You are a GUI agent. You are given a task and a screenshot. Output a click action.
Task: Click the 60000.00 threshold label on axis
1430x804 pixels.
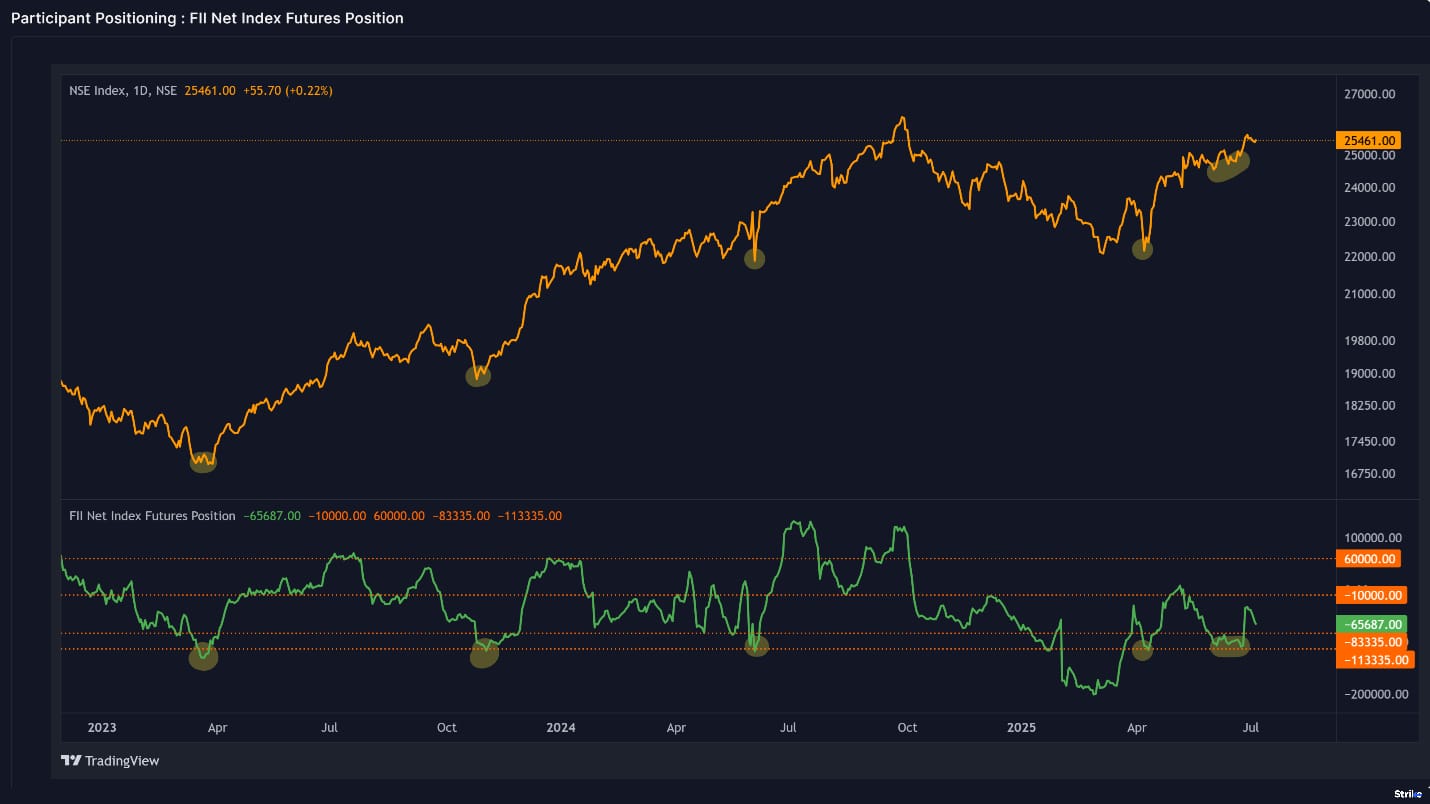(1368, 559)
